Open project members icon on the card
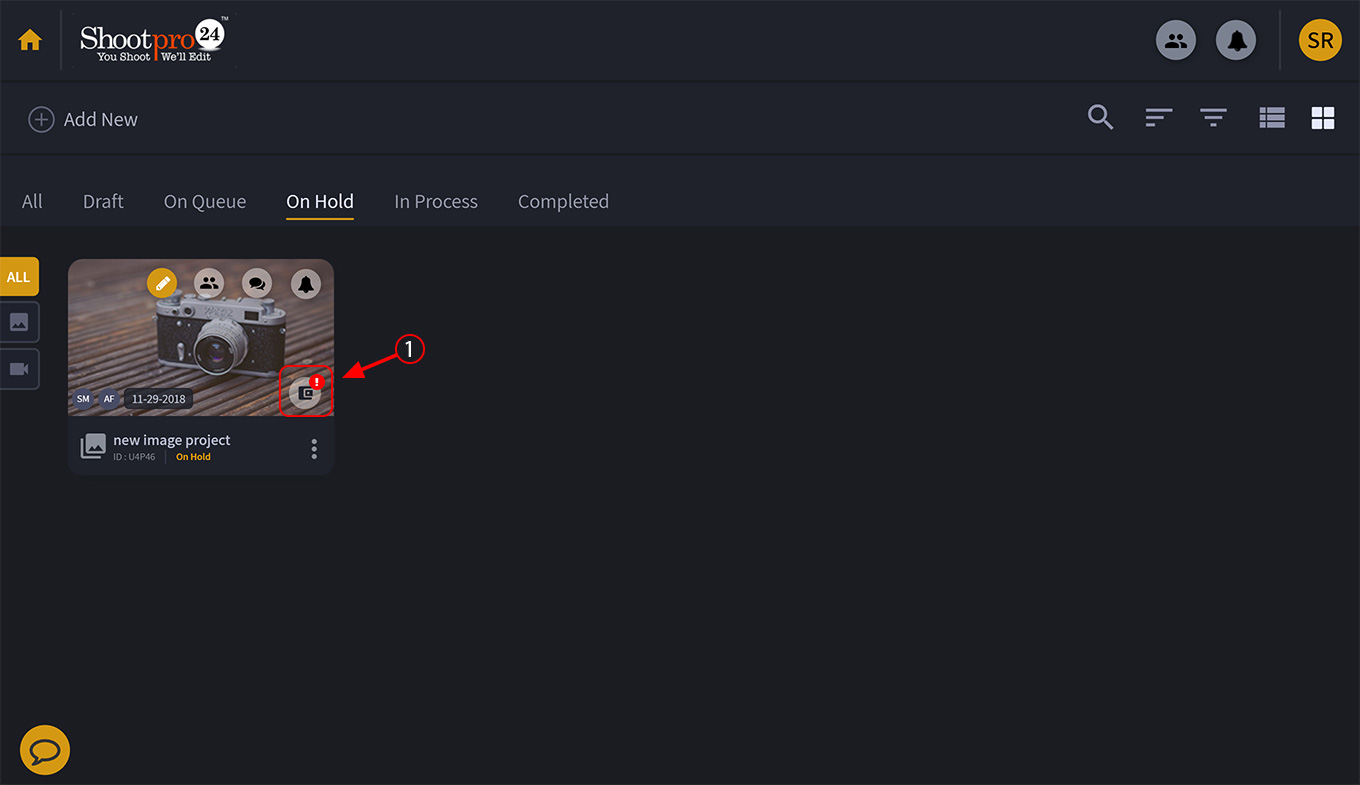Screen dimensions: 1360x785 pyautogui.click(x=208, y=283)
